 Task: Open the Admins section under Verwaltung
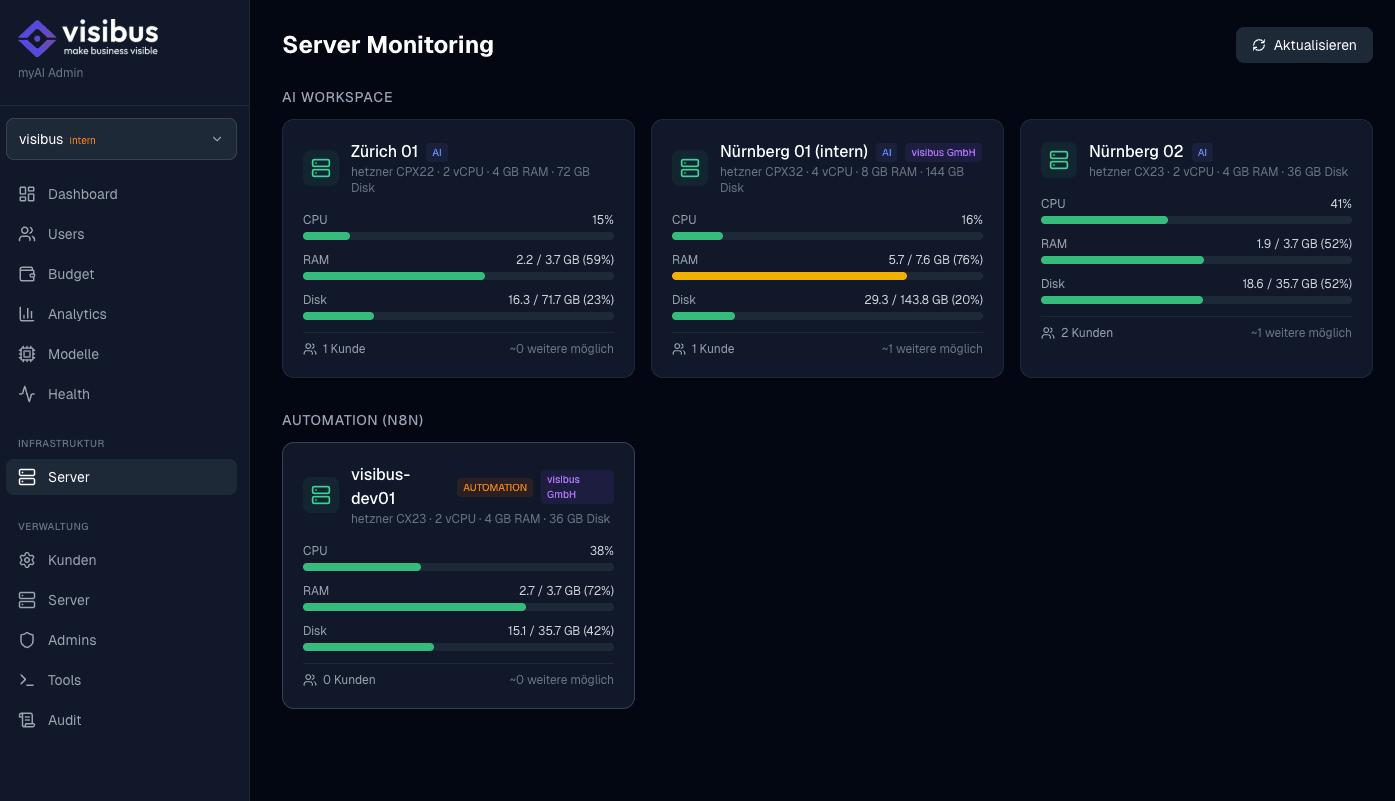(27, 640)
